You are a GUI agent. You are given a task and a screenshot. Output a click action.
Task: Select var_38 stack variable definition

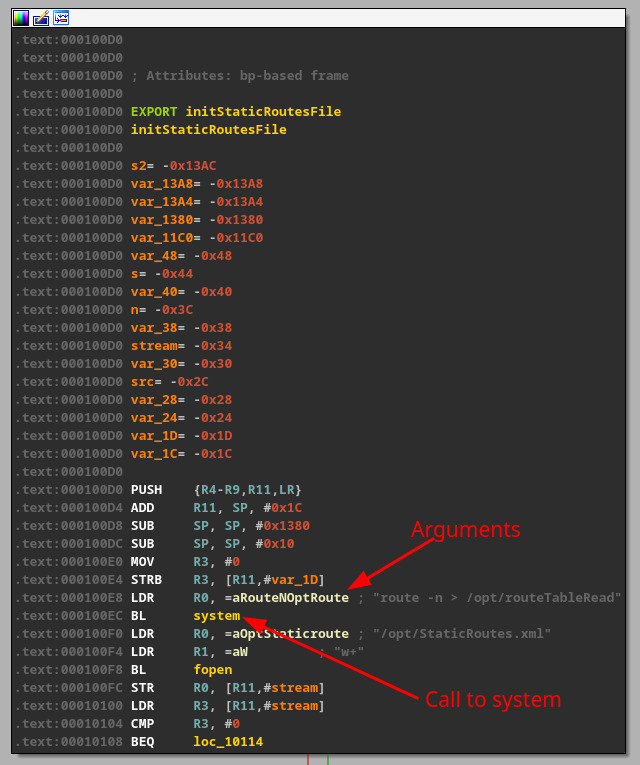tap(181, 328)
